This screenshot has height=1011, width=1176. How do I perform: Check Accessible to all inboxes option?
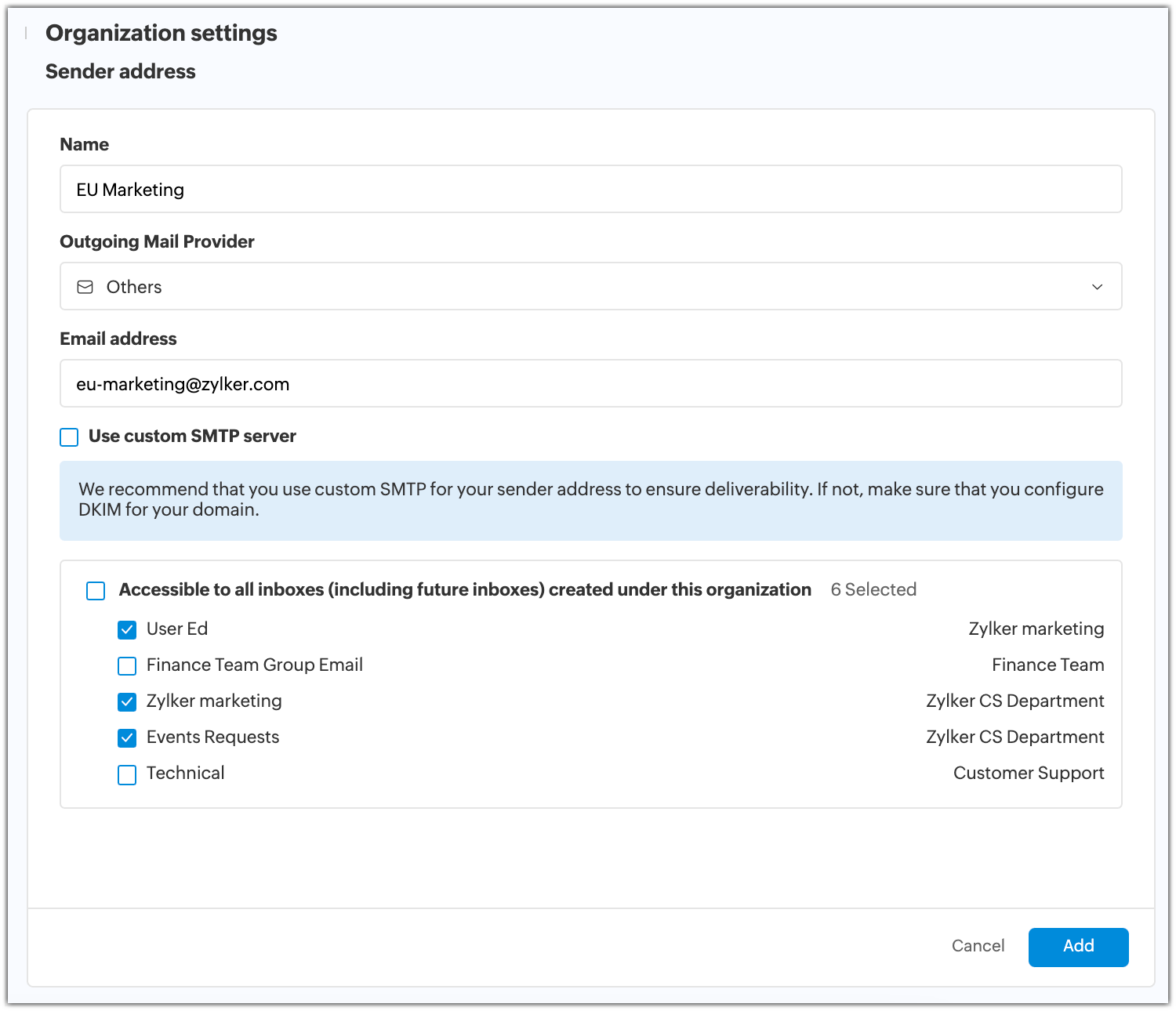click(95, 590)
